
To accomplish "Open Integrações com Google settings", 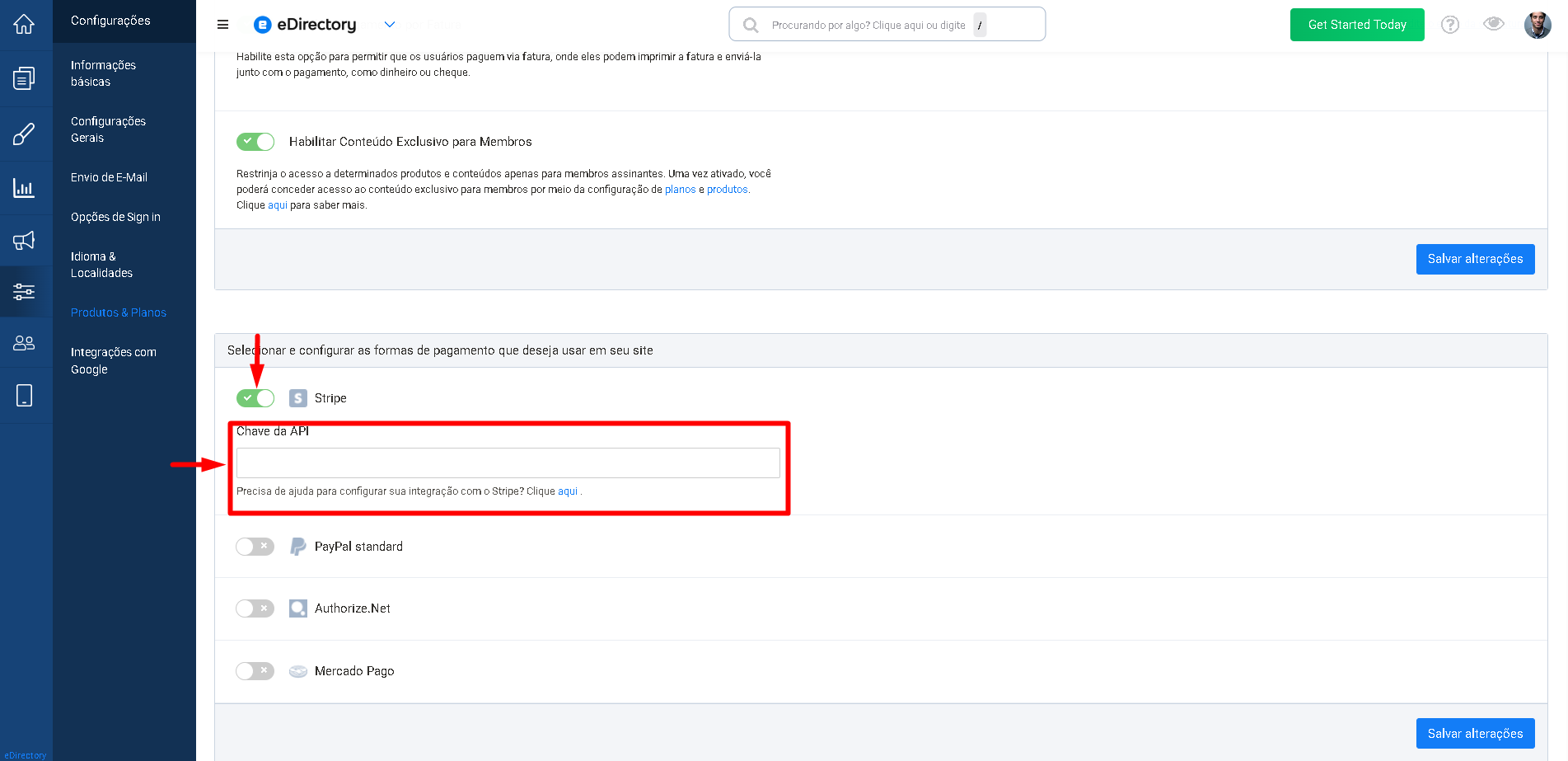I will (114, 360).
